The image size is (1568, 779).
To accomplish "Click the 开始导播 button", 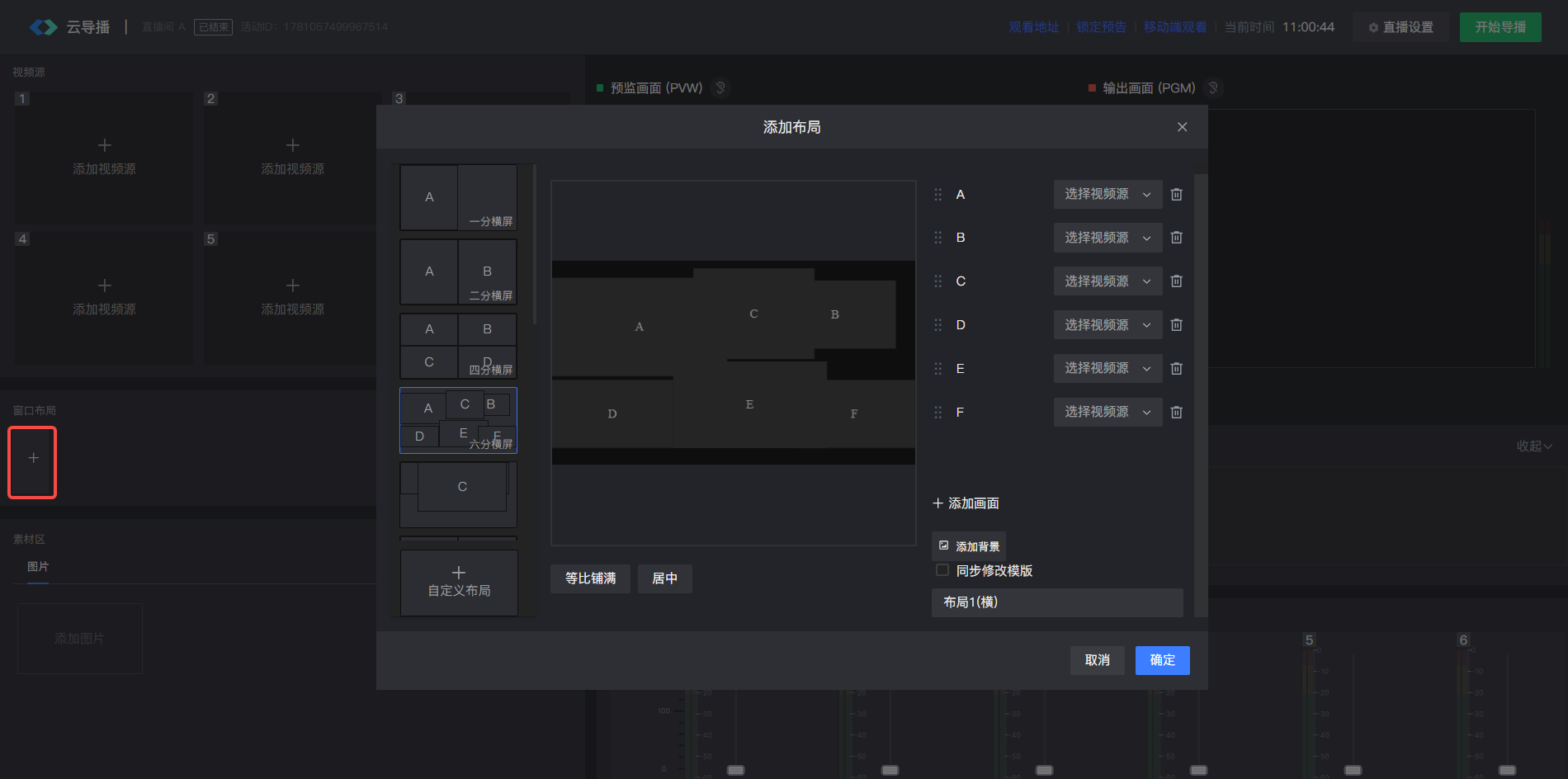I will point(1500,27).
